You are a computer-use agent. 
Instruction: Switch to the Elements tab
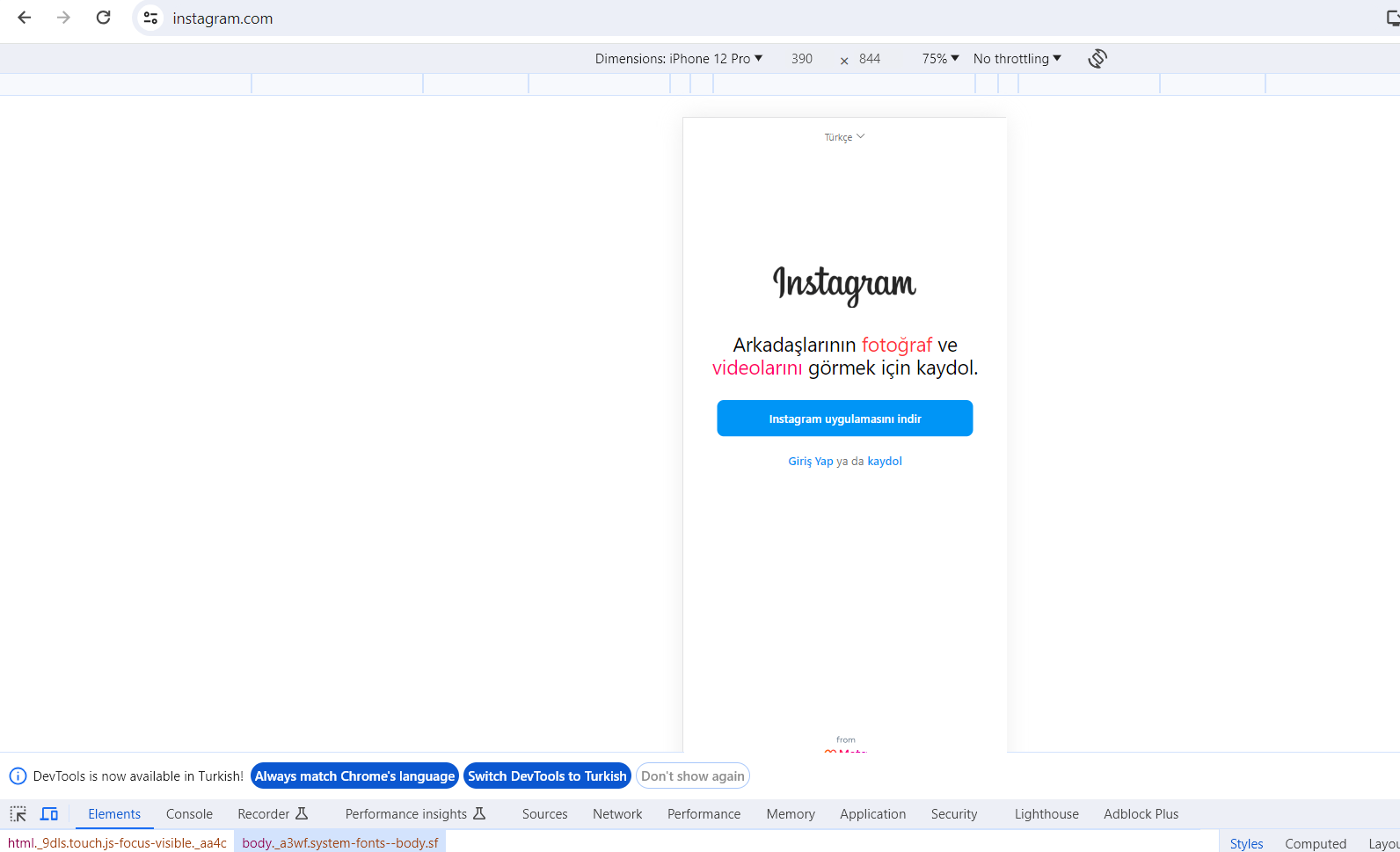[114, 814]
